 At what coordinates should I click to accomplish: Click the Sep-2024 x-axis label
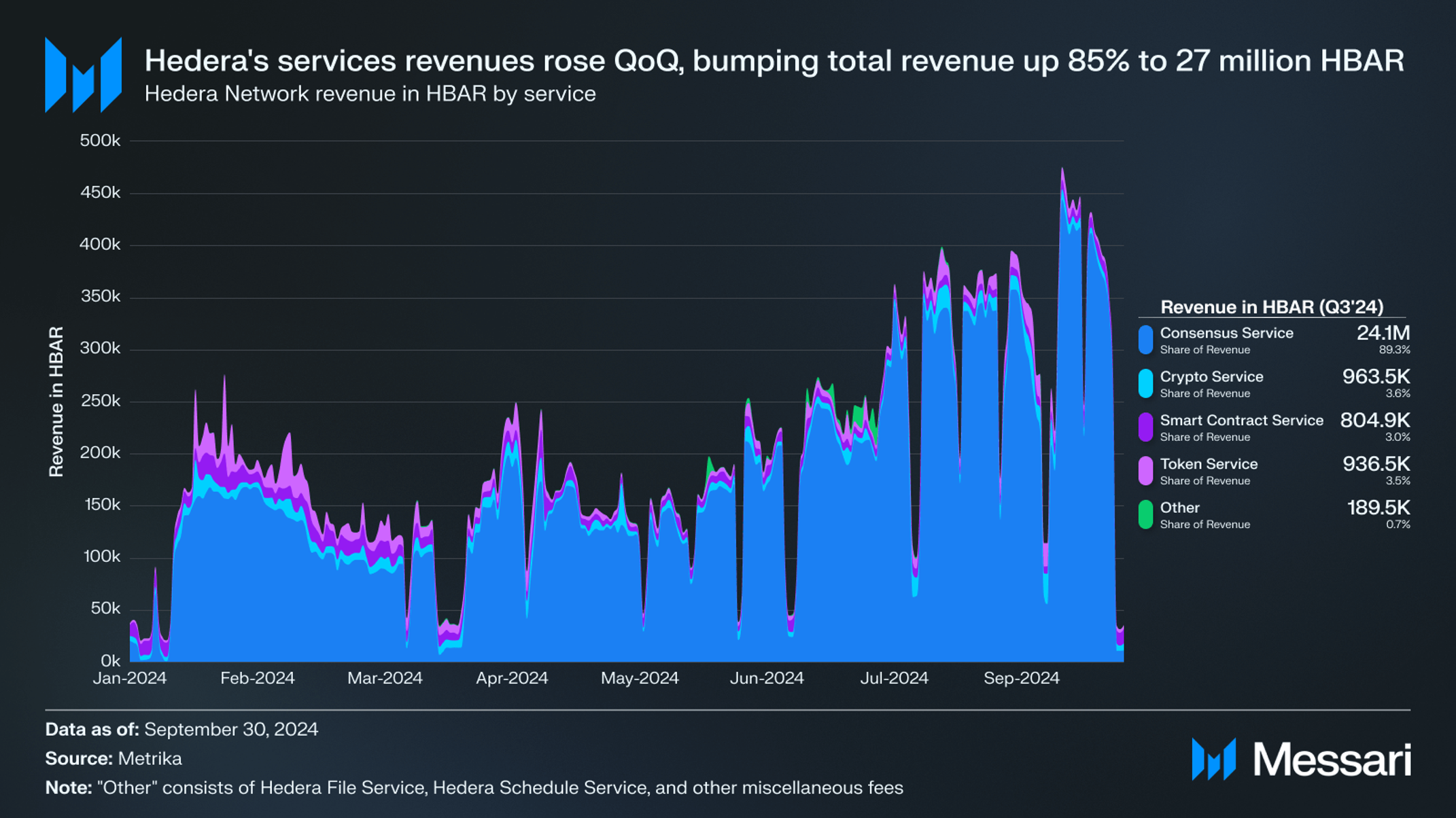[x=1021, y=678]
